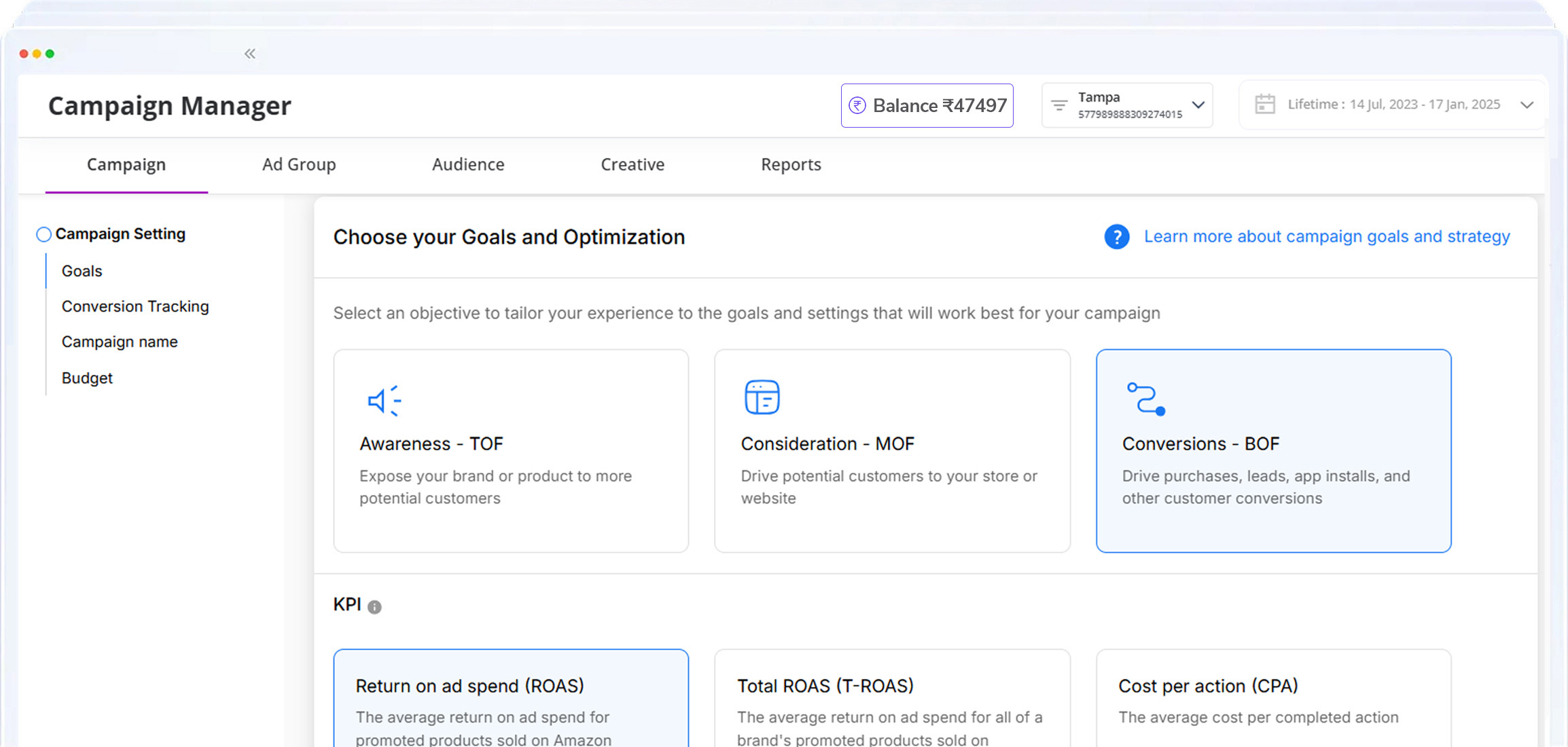Open Learn more about campaign goals link

tap(1326, 236)
